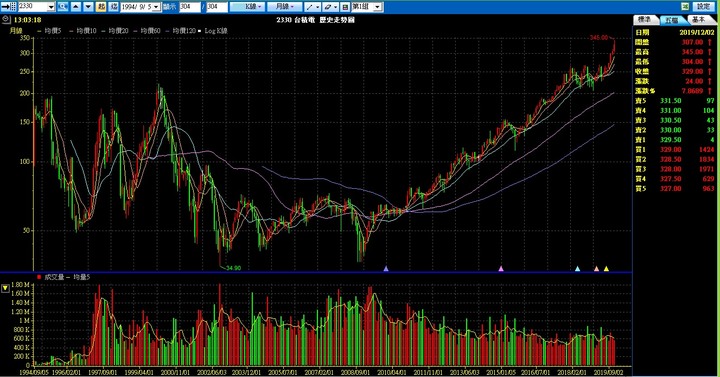This screenshot has height=377, width=720.
Task: Click the x-axis date 2010/04/01
Action: pyautogui.click(x=392, y=372)
